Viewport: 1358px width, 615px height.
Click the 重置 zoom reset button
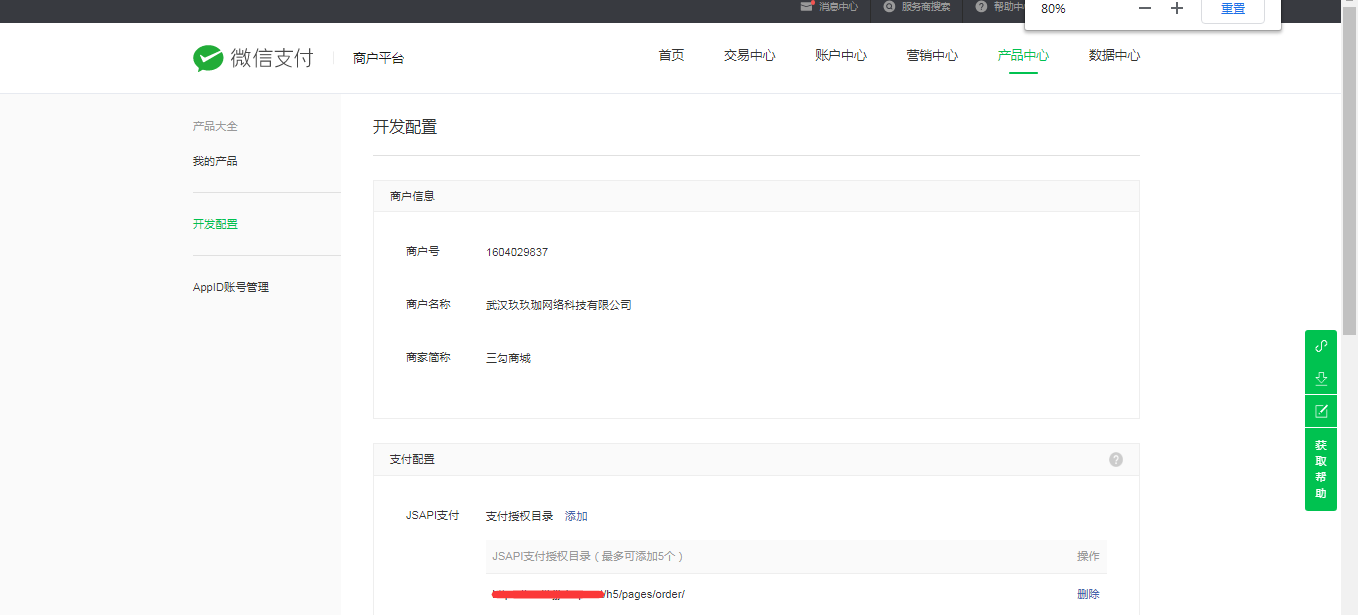(1232, 9)
